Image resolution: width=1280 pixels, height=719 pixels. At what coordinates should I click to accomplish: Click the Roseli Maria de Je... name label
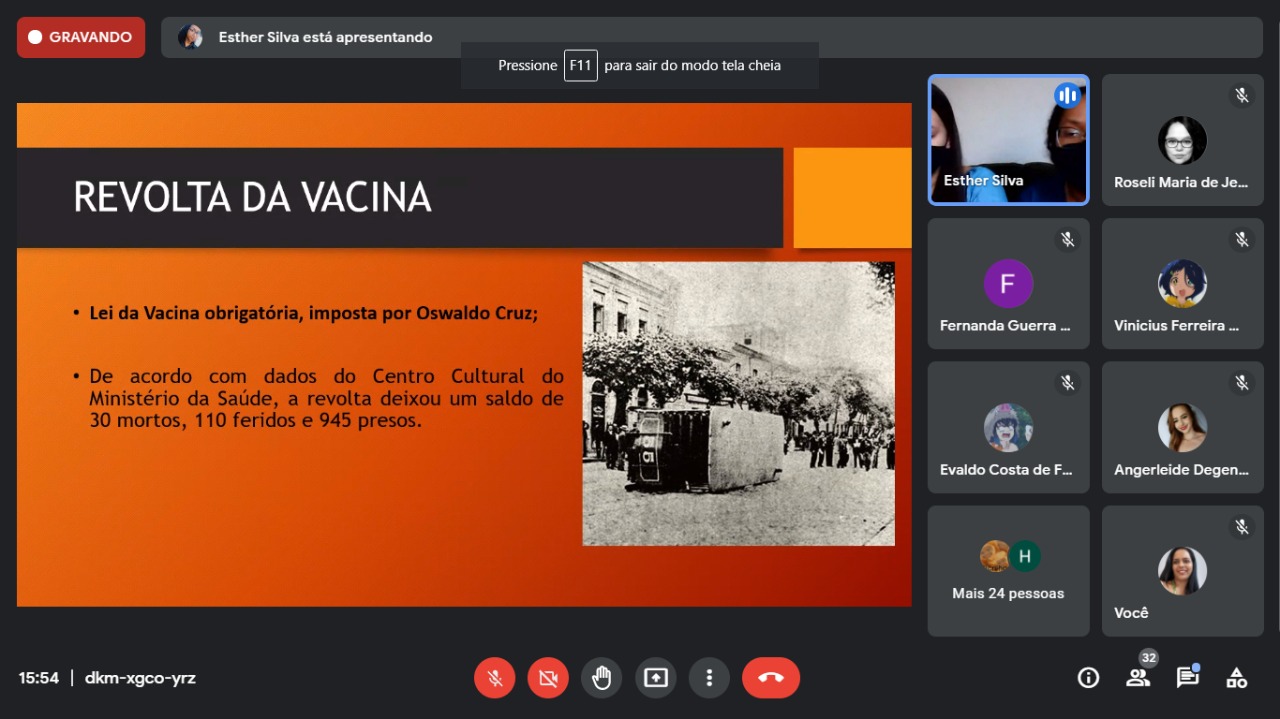tap(1181, 182)
